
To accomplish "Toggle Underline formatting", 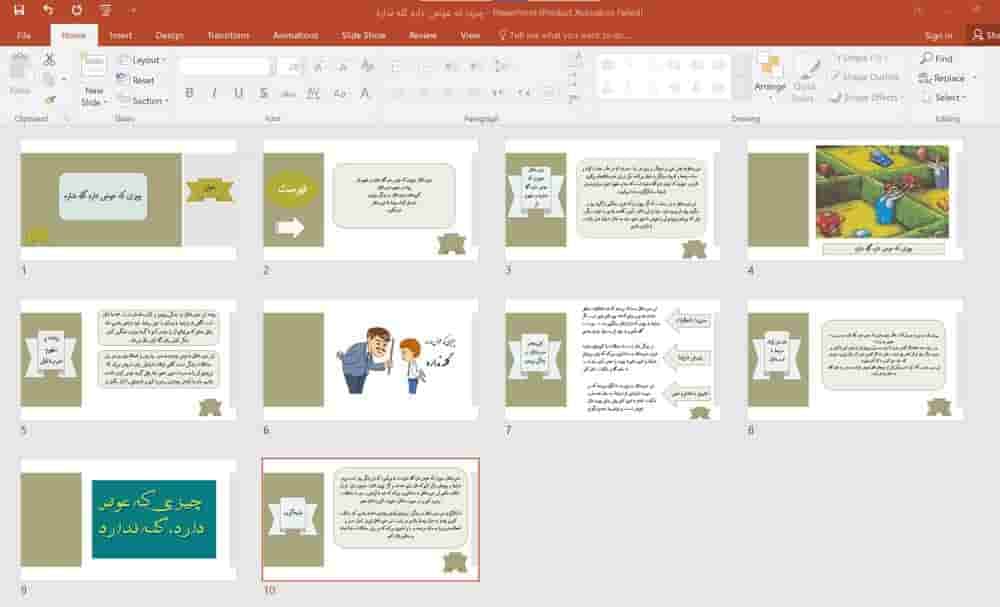I will click(x=239, y=94).
